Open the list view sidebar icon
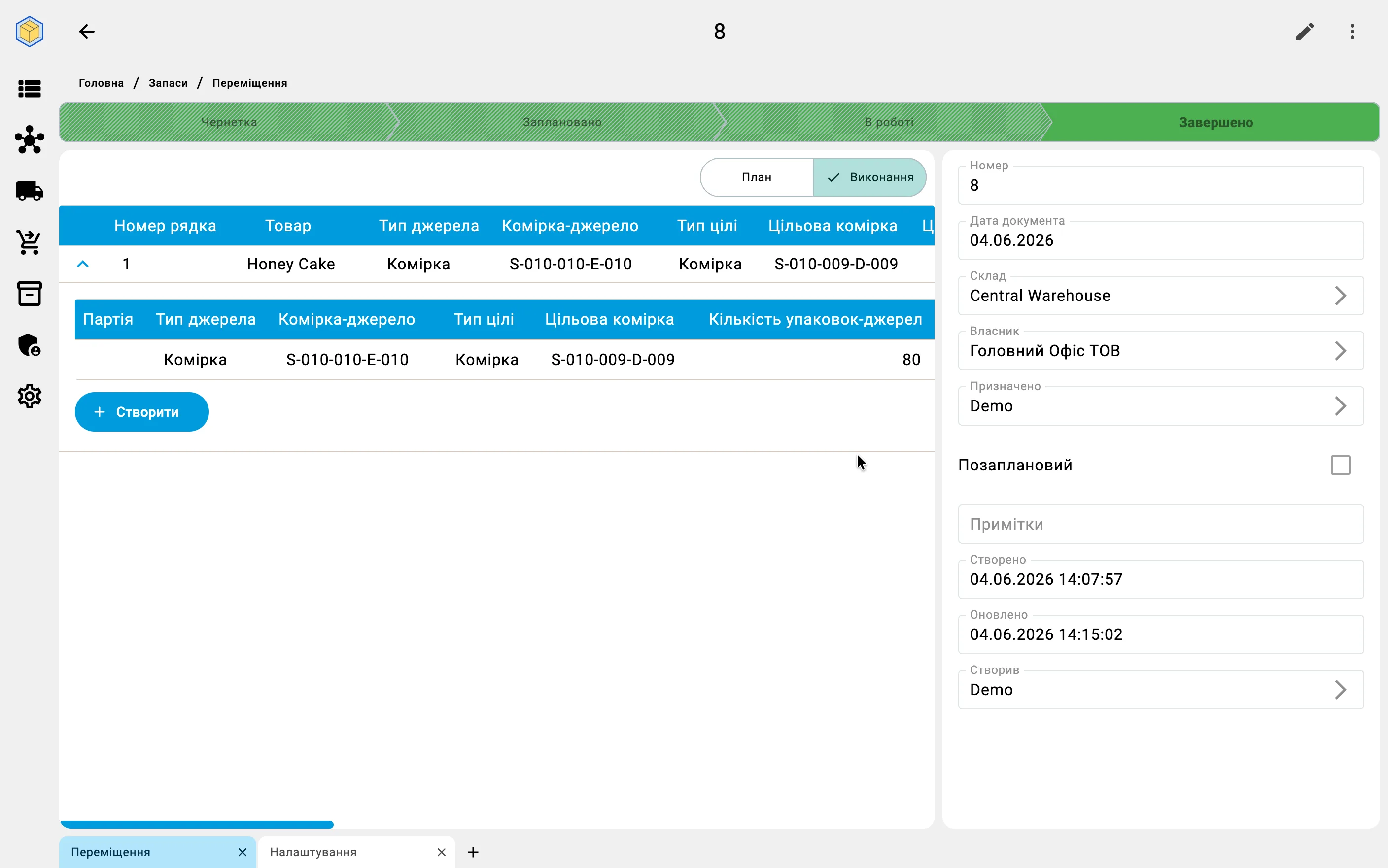The width and height of the screenshot is (1388, 868). tap(29, 89)
